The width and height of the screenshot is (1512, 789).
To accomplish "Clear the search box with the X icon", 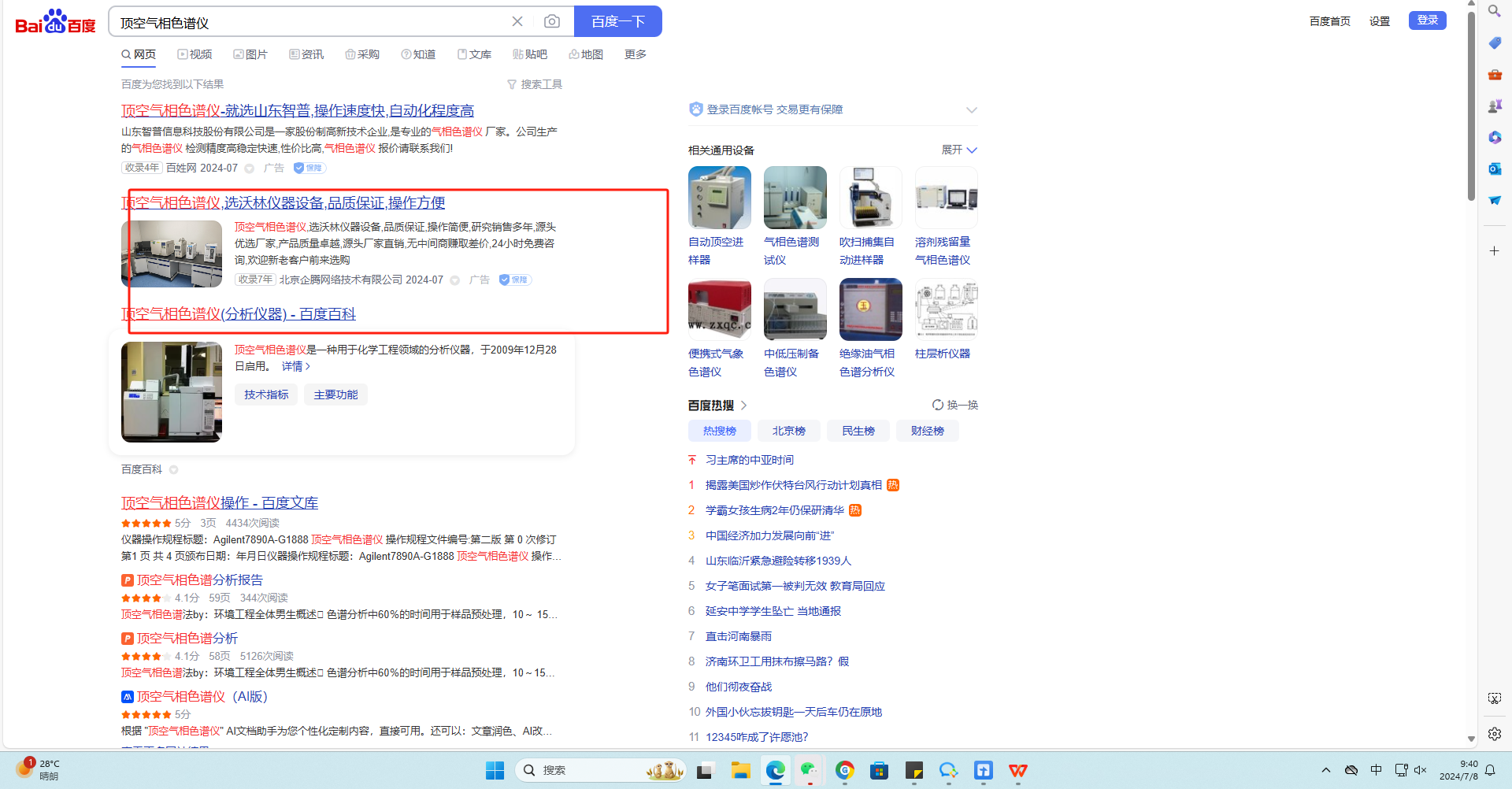I will pos(517,21).
